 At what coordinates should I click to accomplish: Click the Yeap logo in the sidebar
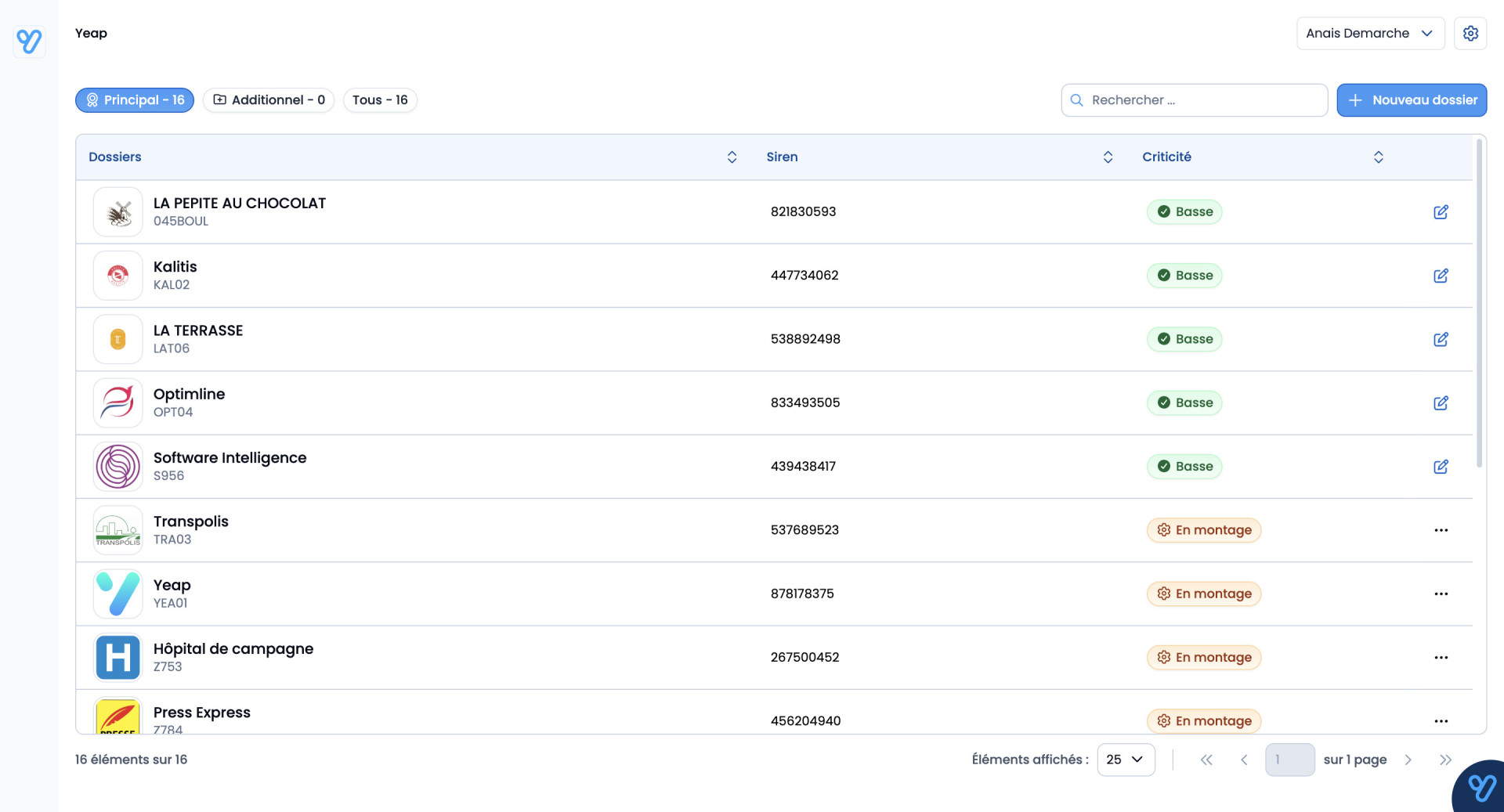pos(29,41)
